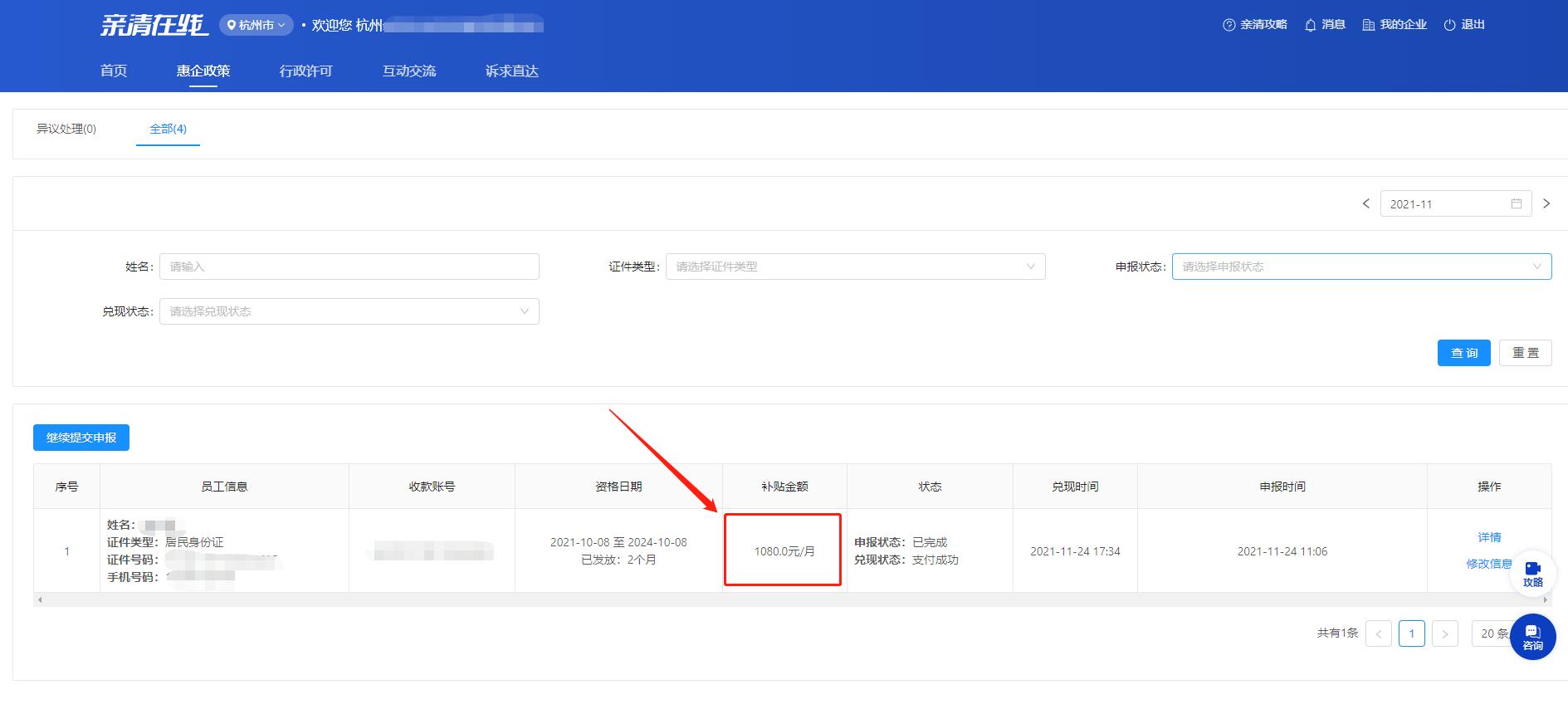Click the 重置 button
This screenshot has height=719, width=1568.
[x=1526, y=353]
